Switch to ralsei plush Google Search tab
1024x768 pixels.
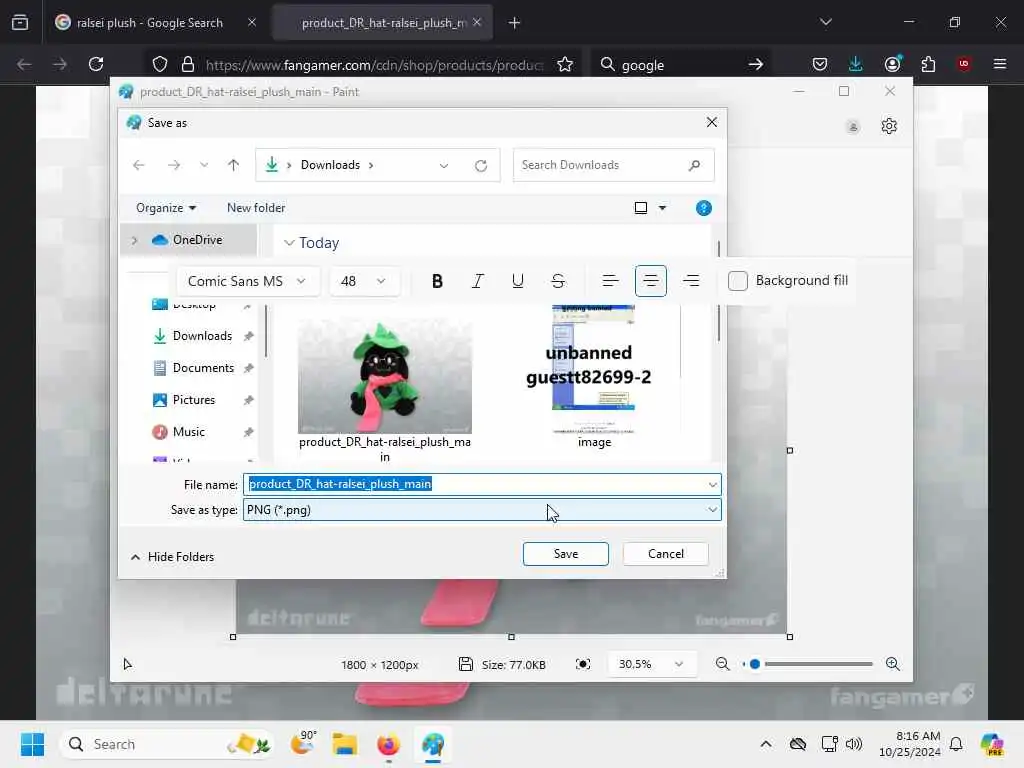[x=149, y=23]
